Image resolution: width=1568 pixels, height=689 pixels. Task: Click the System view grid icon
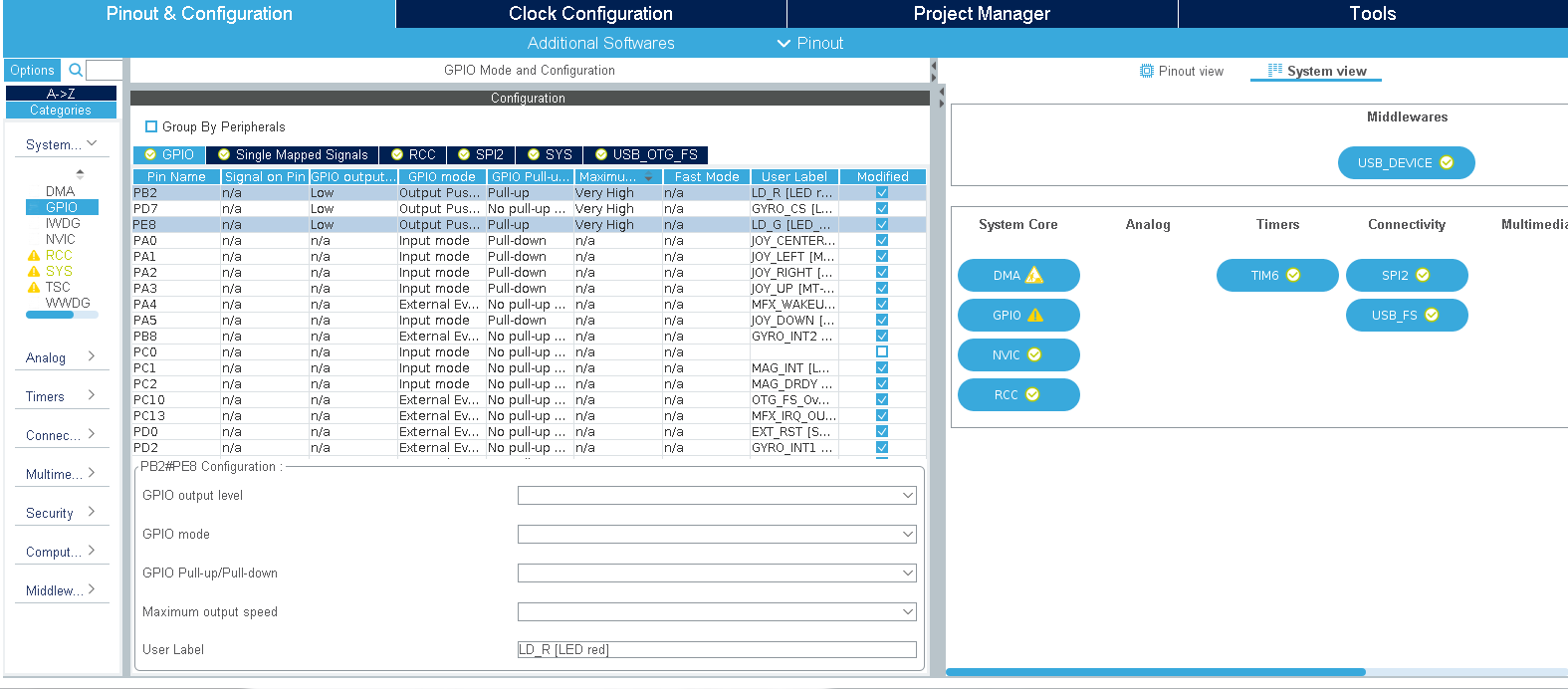point(1274,71)
